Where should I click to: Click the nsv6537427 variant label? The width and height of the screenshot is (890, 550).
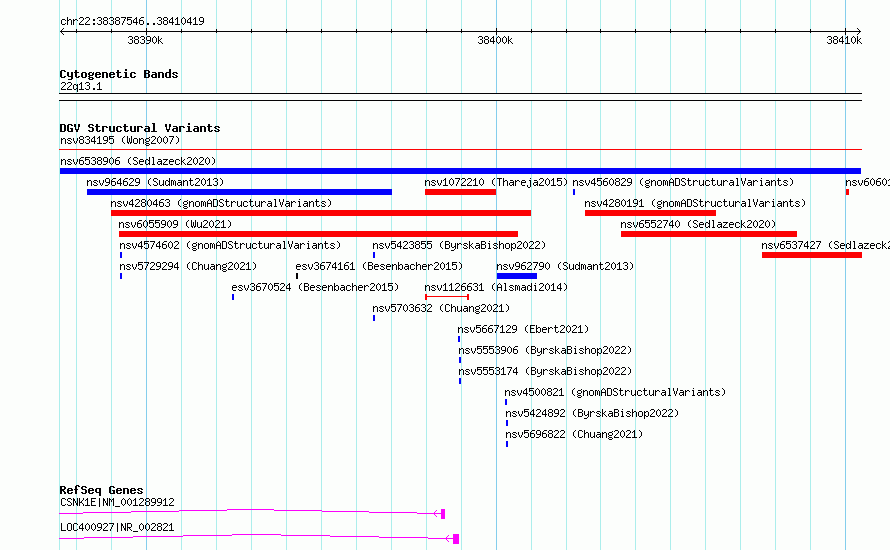(825, 245)
